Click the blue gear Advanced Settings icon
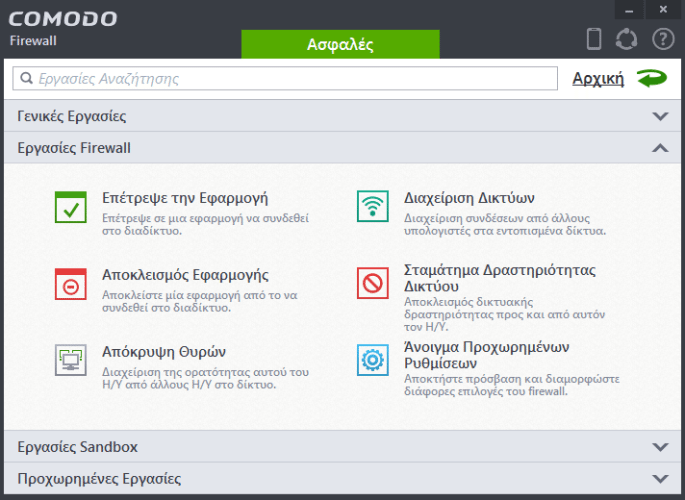This screenshot has height=500, width=685. (373, 360)
